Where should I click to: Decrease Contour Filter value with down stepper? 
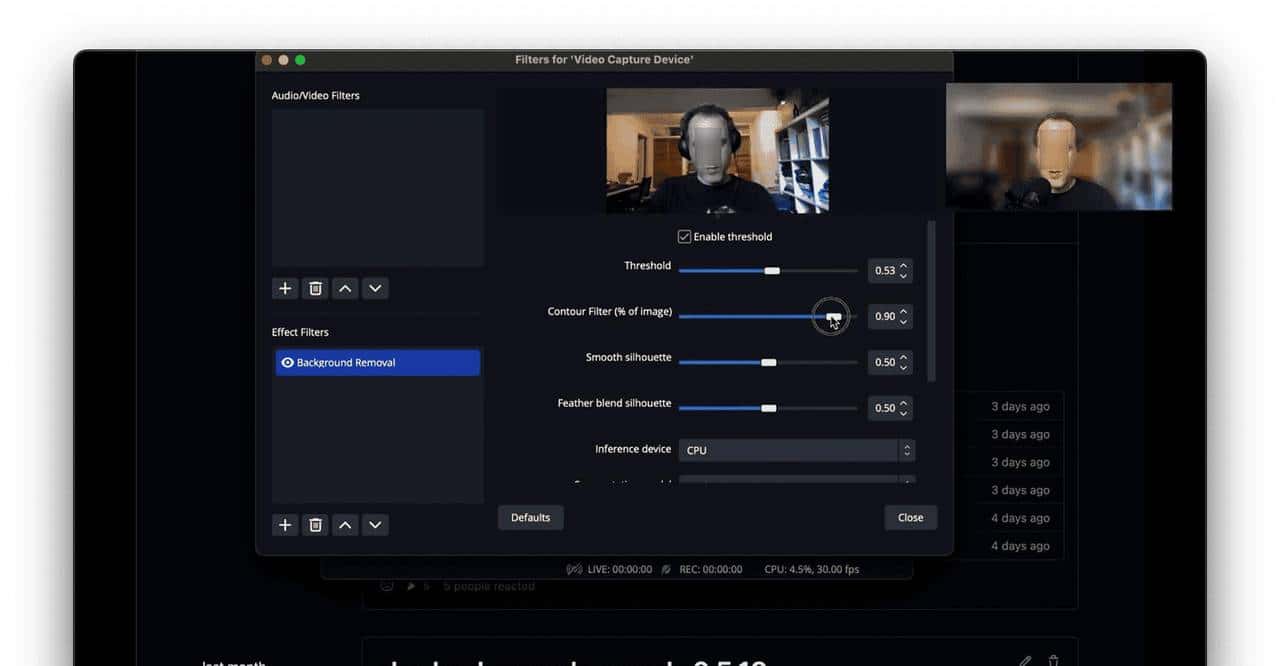click(904, 321)
